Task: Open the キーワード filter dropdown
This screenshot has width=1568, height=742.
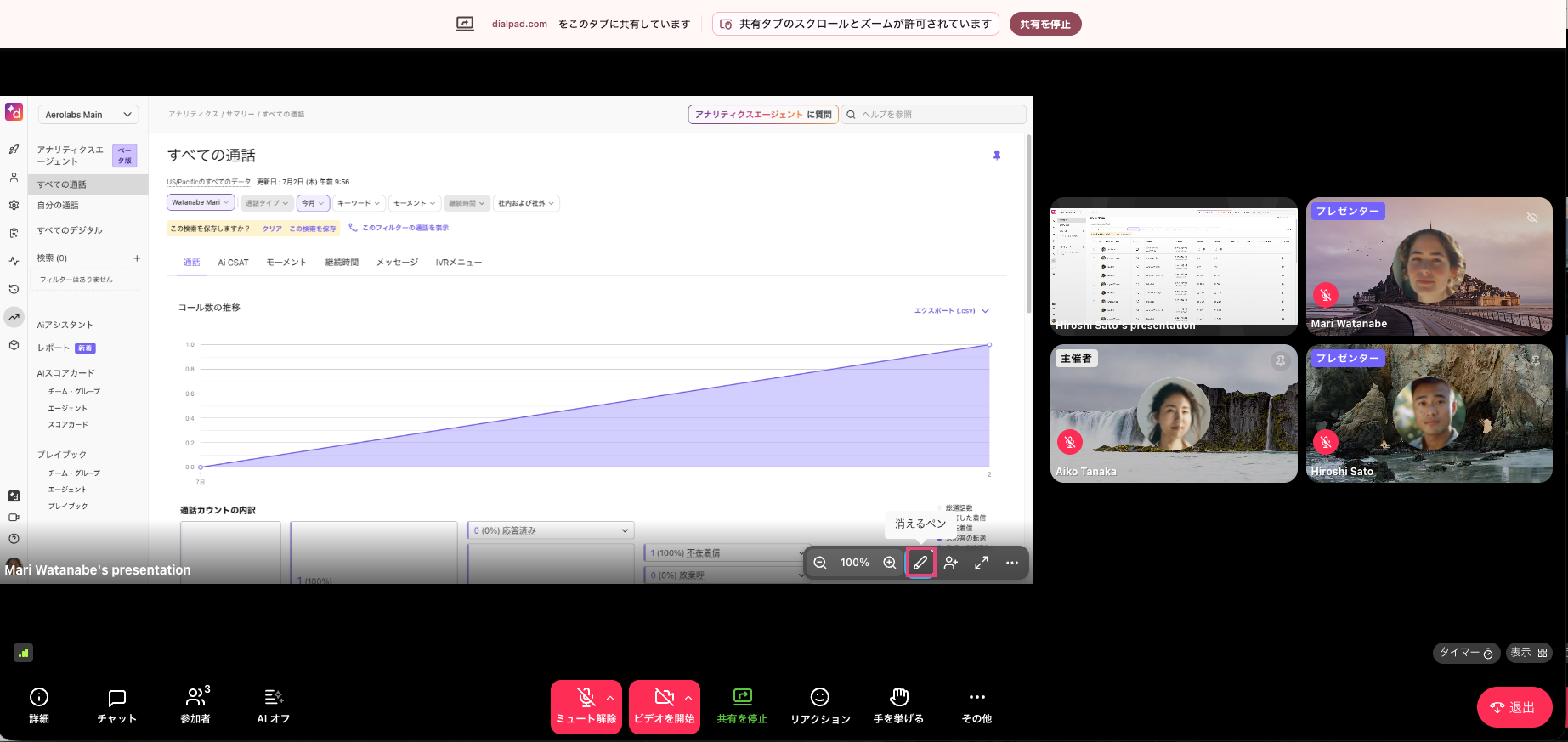Action: [x=359, y=203]
